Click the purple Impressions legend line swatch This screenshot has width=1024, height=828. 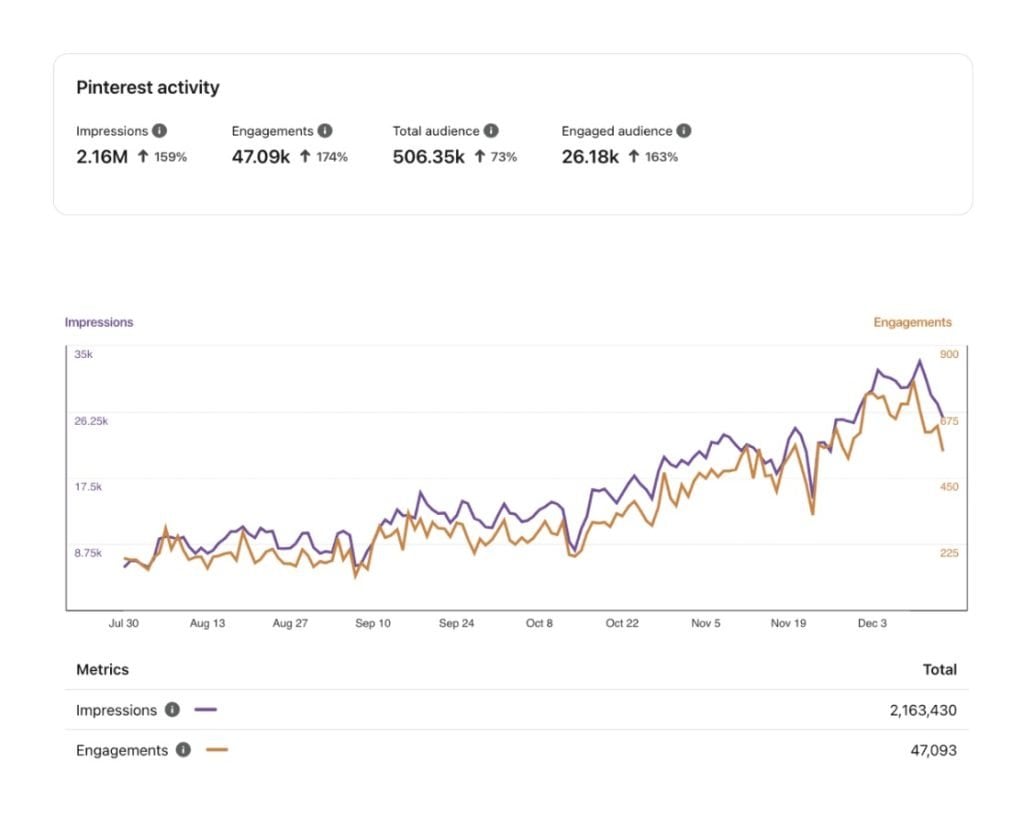[206, 710]
